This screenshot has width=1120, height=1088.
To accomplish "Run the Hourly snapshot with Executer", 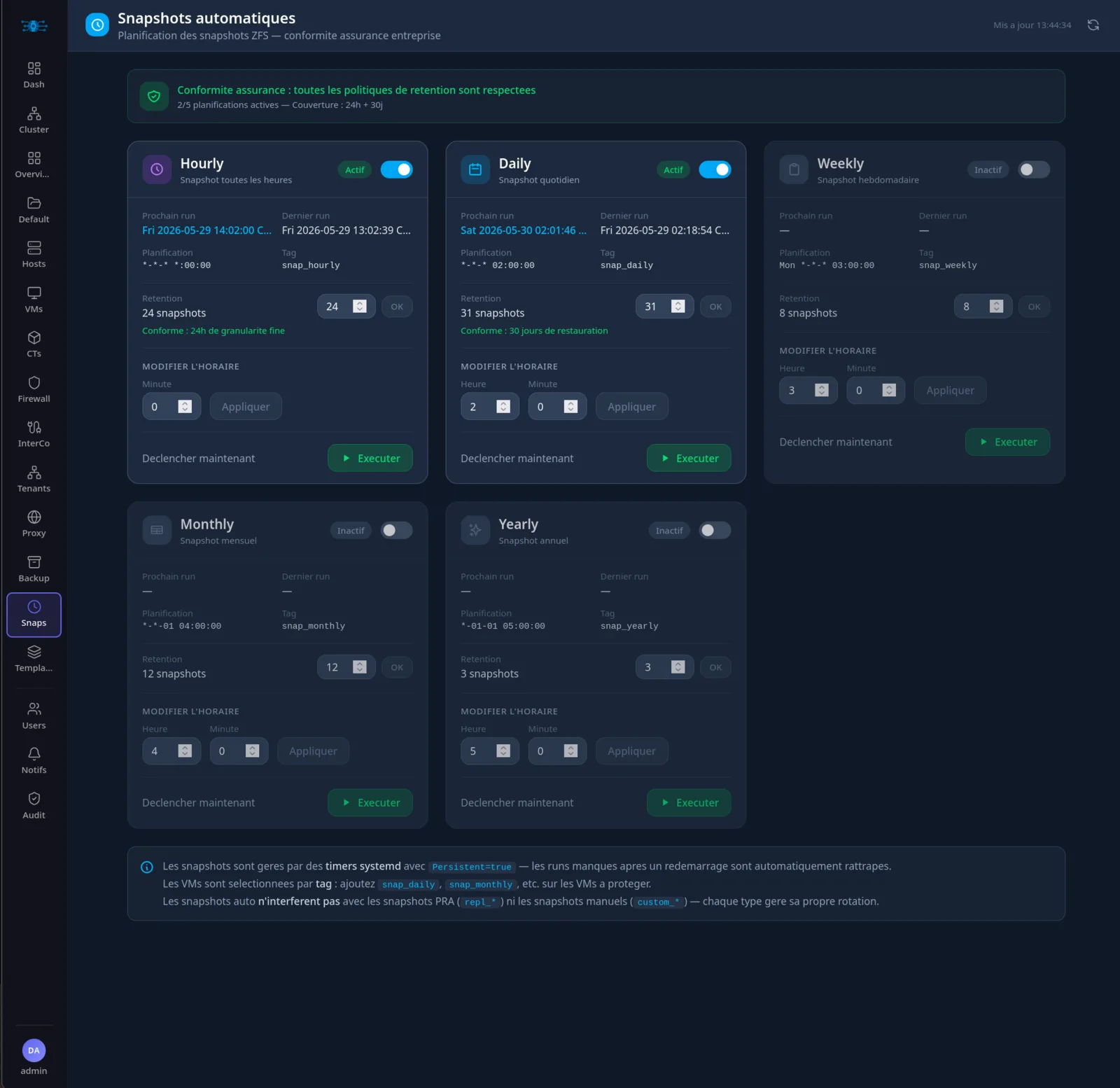I will click(x=370, y=458).
